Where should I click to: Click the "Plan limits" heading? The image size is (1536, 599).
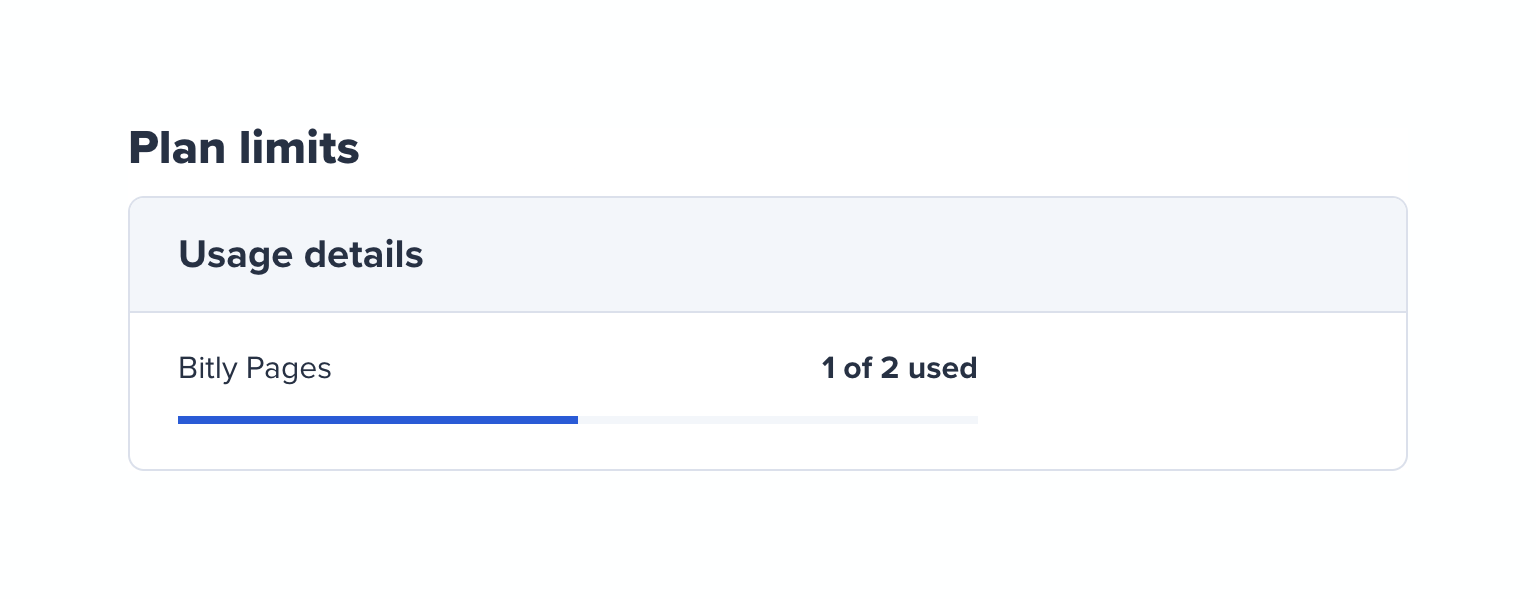click(x=243, y=148)
